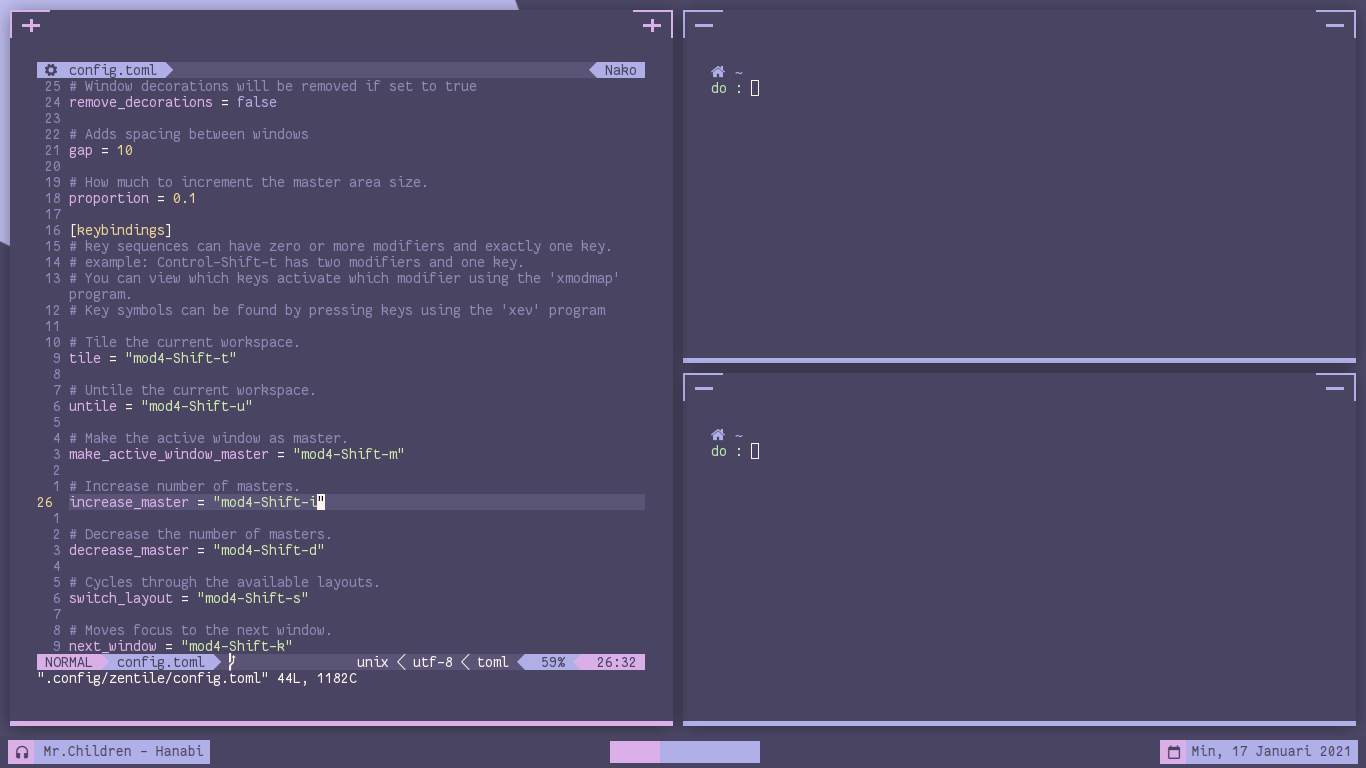Click comment "# How much to increment the master area size."

tap(249, 182)
